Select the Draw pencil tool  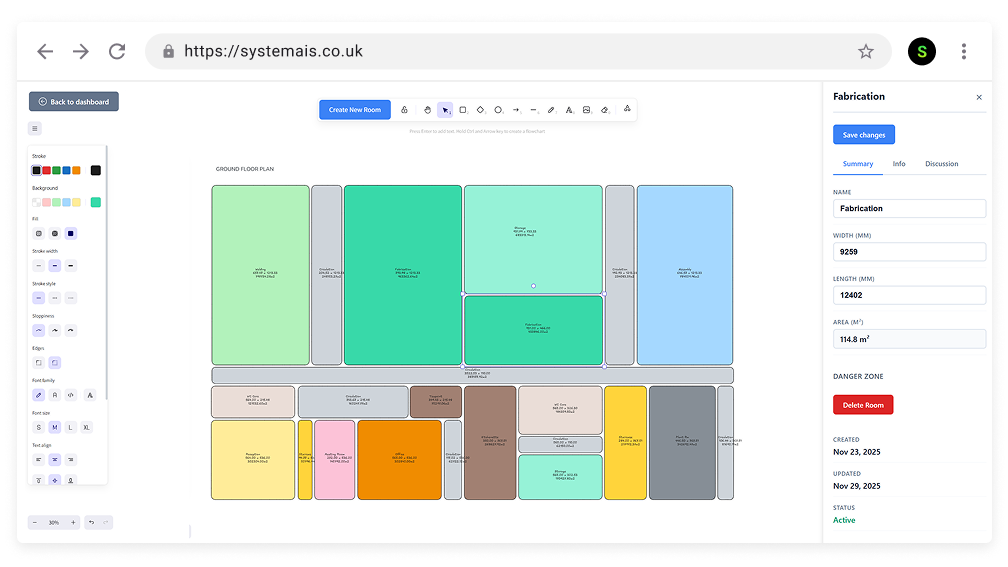pos(551,110)
